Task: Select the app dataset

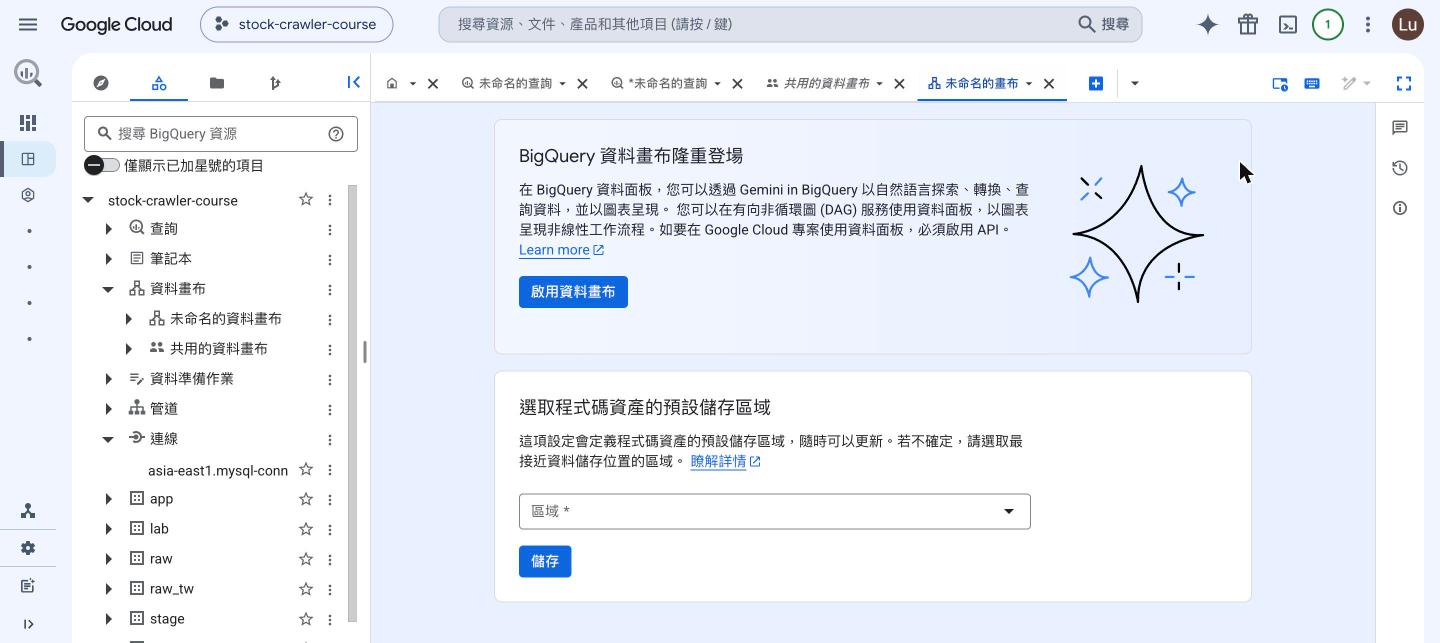Action: [x=161, y=499]
